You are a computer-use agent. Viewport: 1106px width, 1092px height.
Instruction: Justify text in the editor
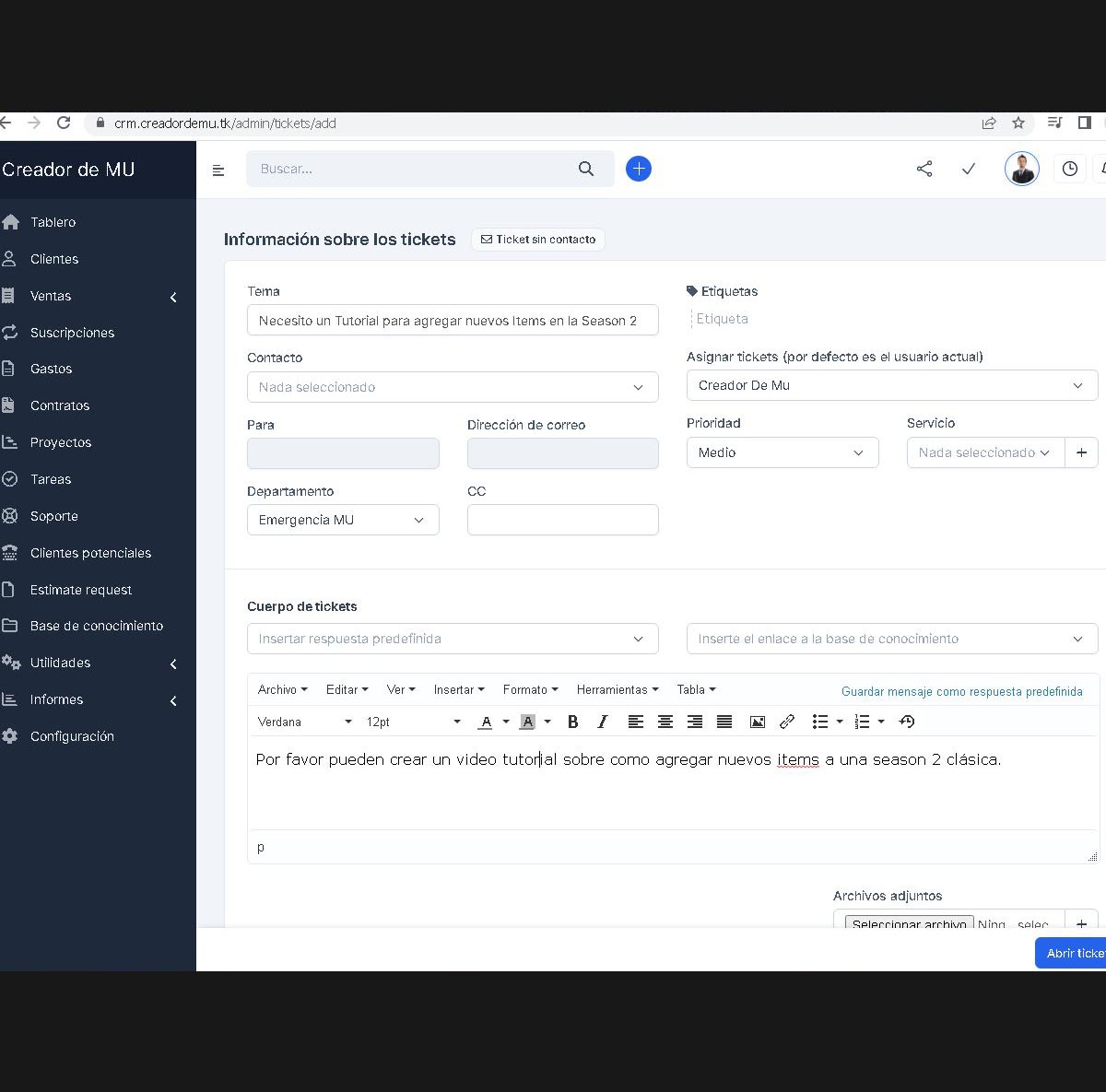click(724, 722)
